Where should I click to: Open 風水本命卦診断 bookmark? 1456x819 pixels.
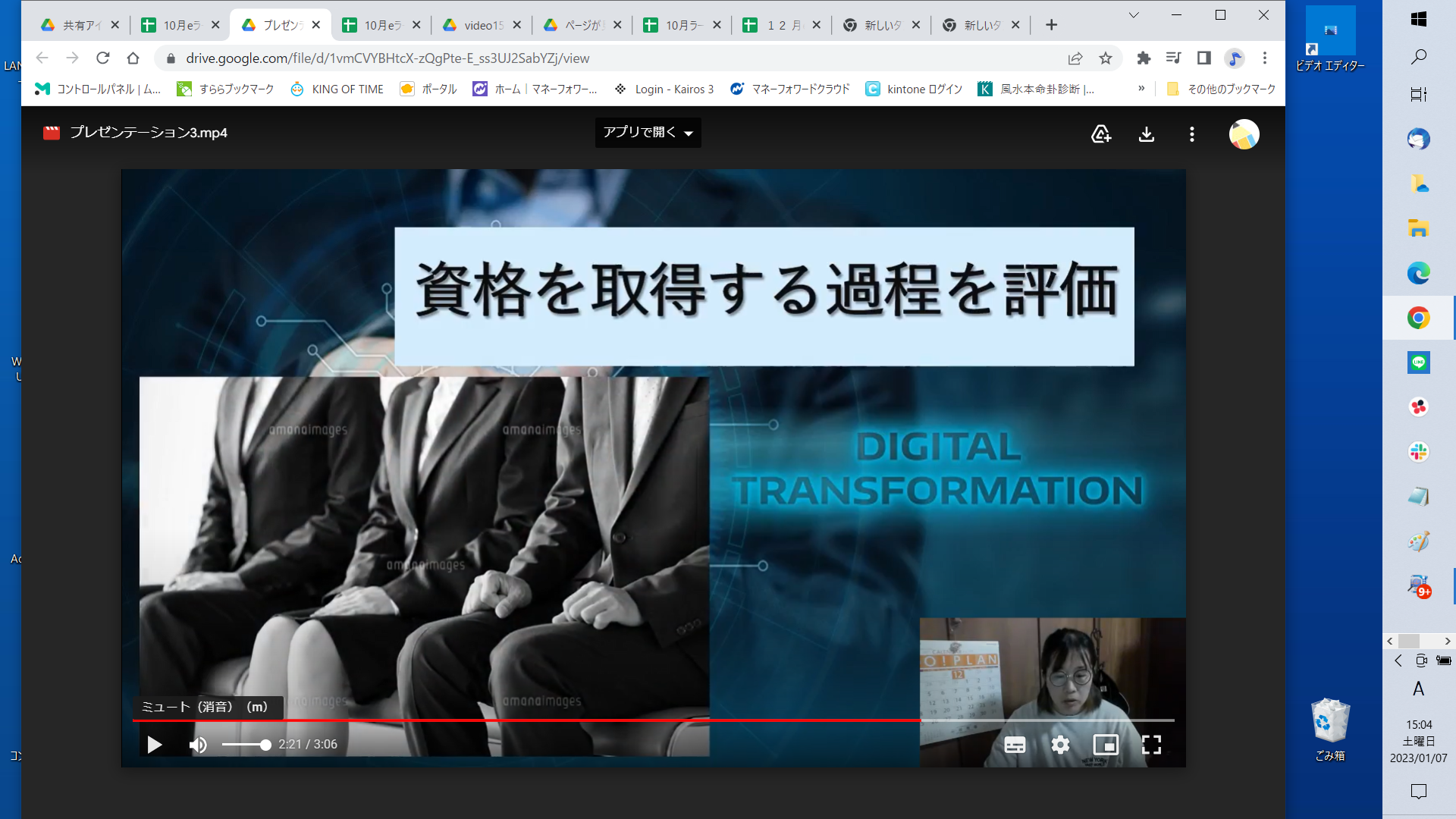tap(1037, 89)
